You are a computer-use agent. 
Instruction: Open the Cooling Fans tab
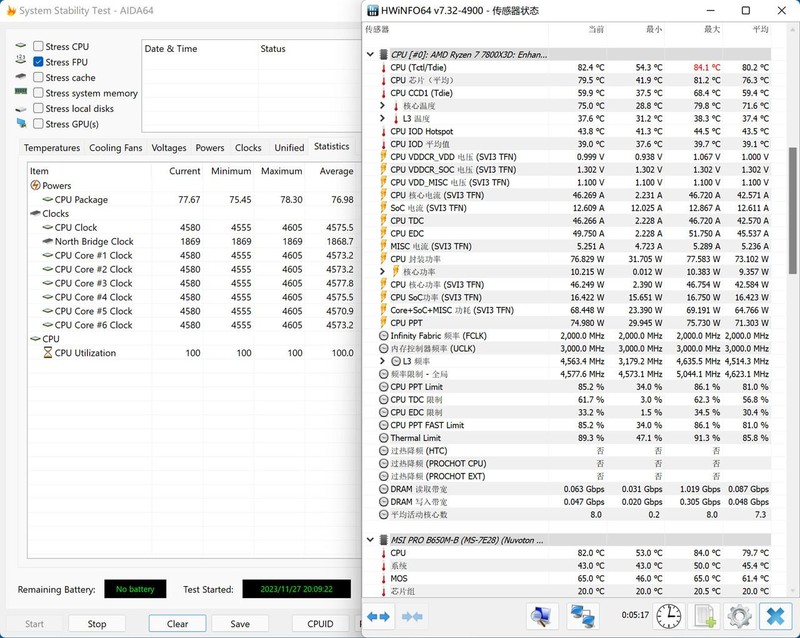pyautogui.click(x=115, y=148)
